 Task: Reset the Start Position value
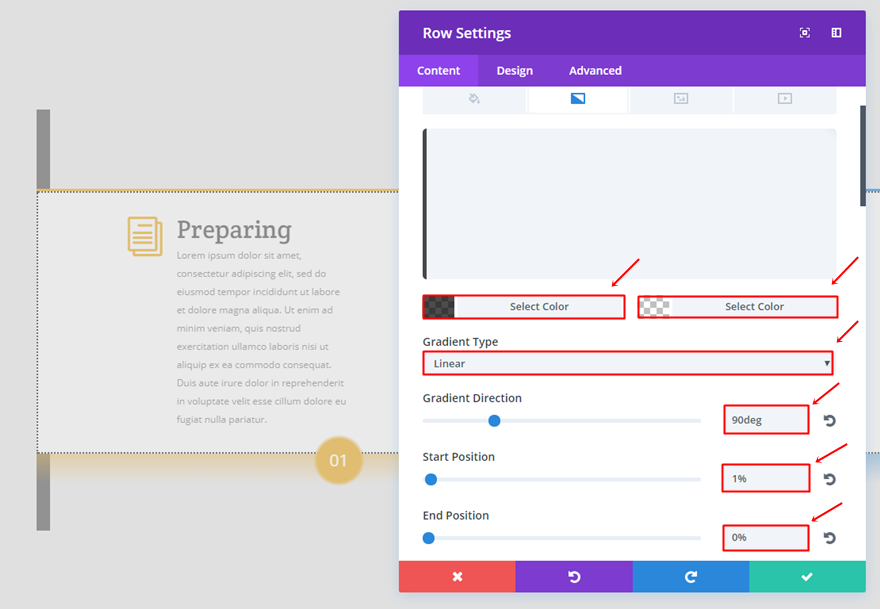point(829,479)
